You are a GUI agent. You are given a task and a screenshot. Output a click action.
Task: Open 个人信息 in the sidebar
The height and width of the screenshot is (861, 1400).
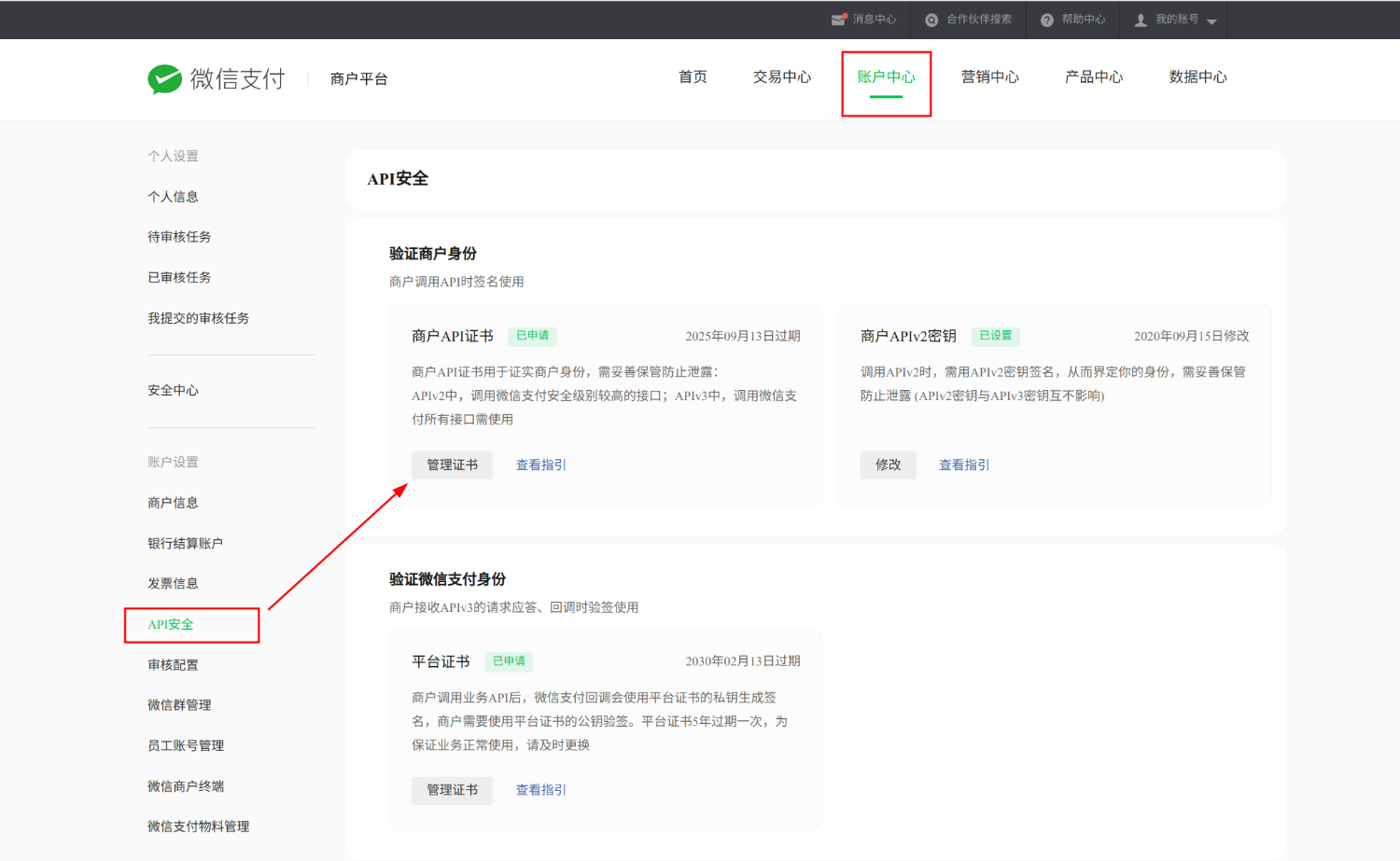point(173,197)
